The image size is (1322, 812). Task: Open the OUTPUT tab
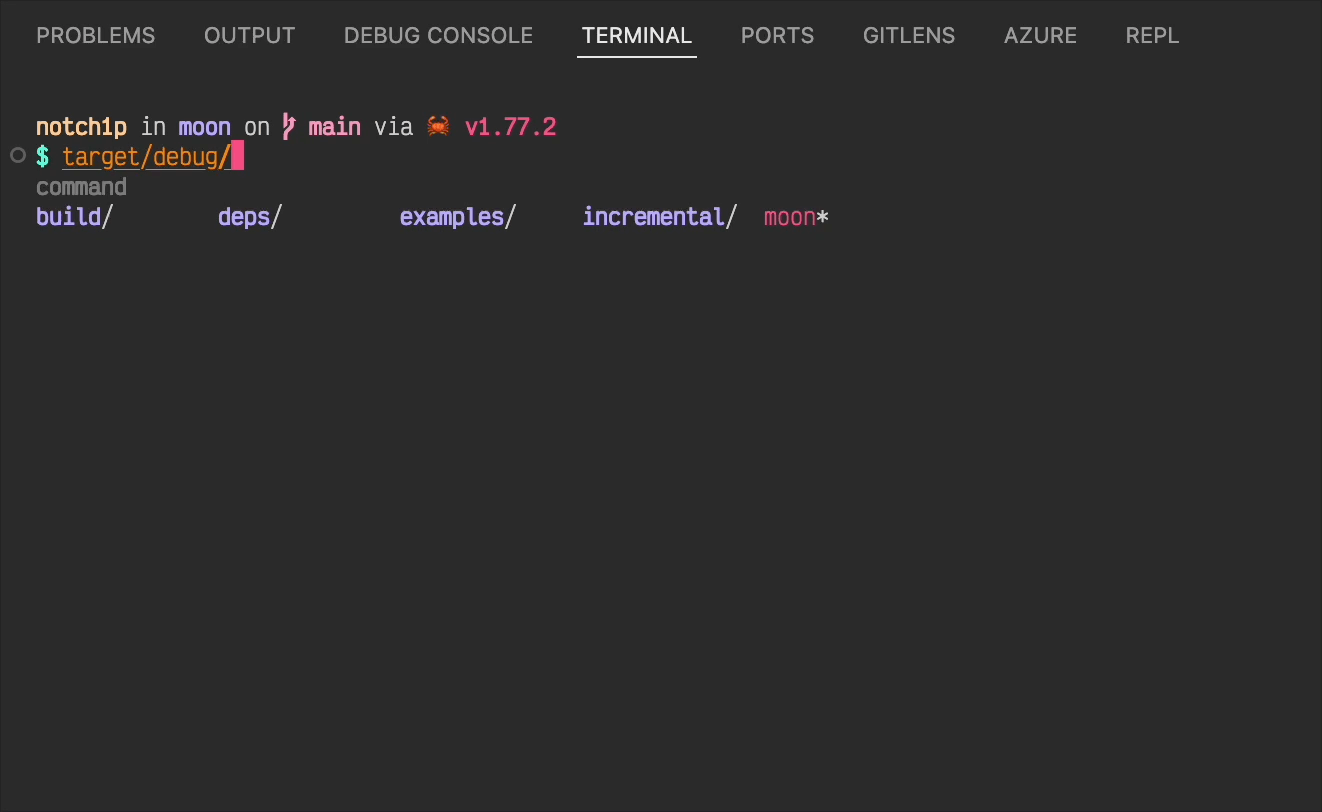(x=249, y=36)
